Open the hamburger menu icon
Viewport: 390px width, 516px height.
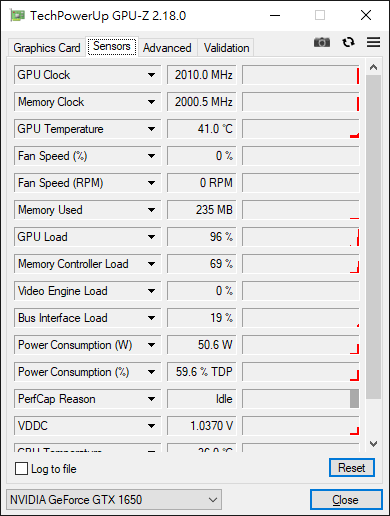pyautogui.click(x=373, y=42)
